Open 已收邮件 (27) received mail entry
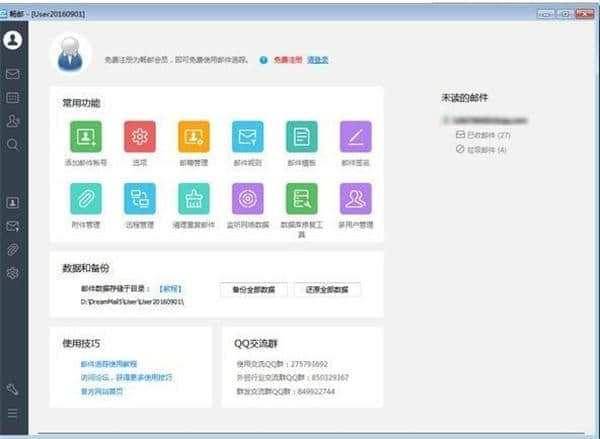The height and width of the screenshot is (439, 600). [483, 134]
